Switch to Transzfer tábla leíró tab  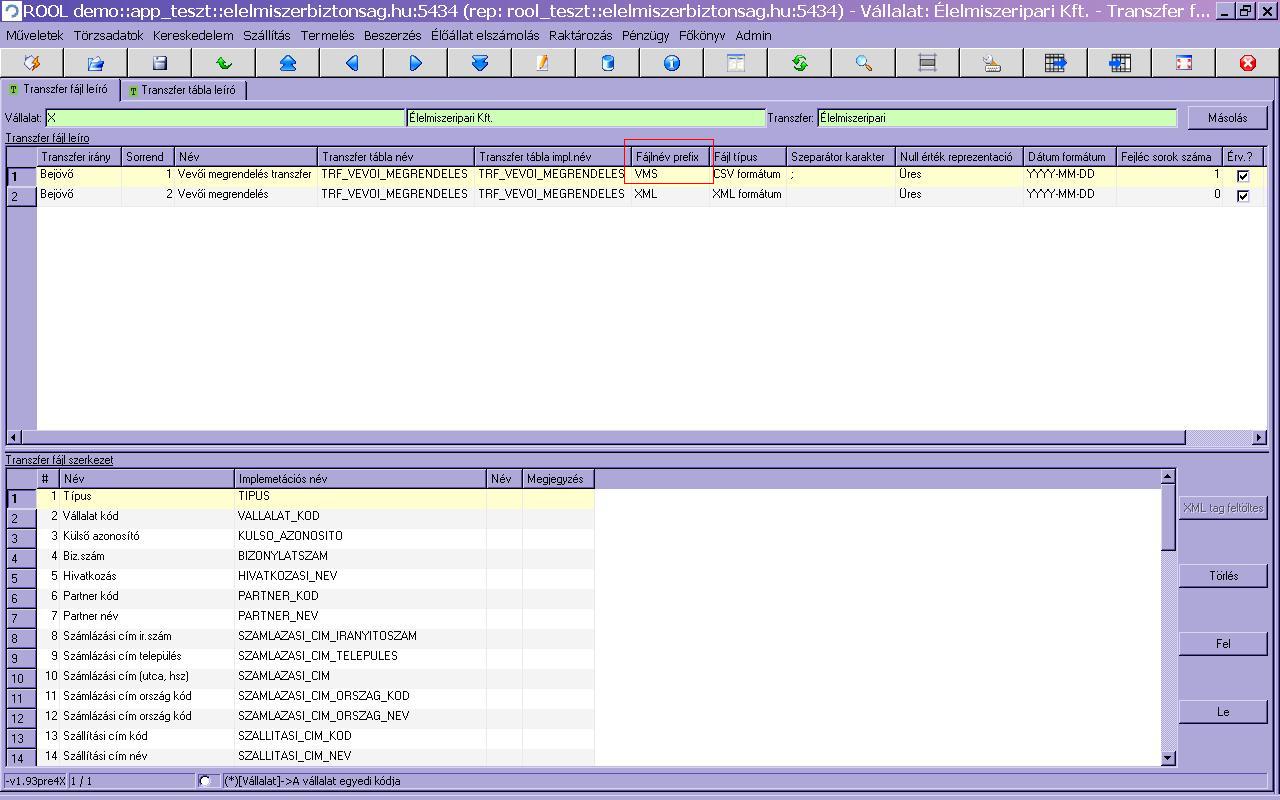pyautogui.click(x=183, y=90)
